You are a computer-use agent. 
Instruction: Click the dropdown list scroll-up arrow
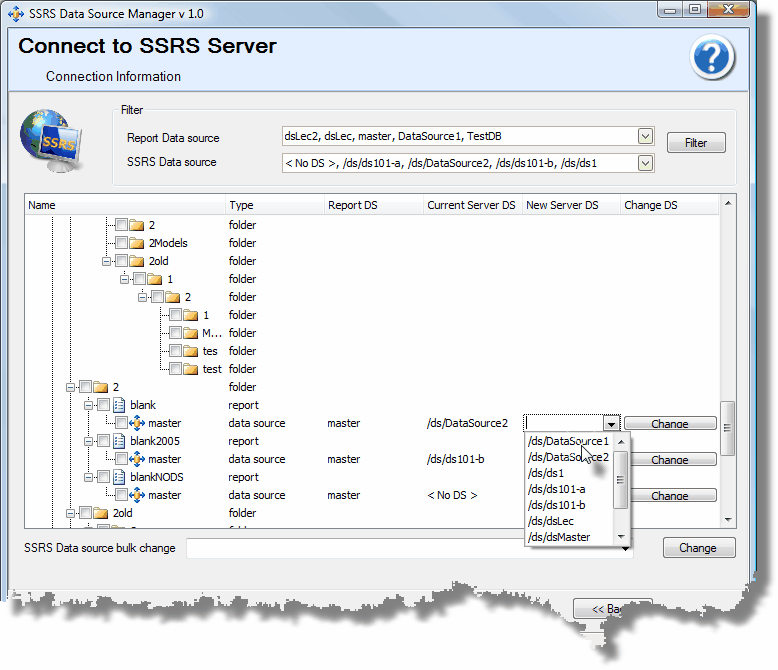coord(621,442)
